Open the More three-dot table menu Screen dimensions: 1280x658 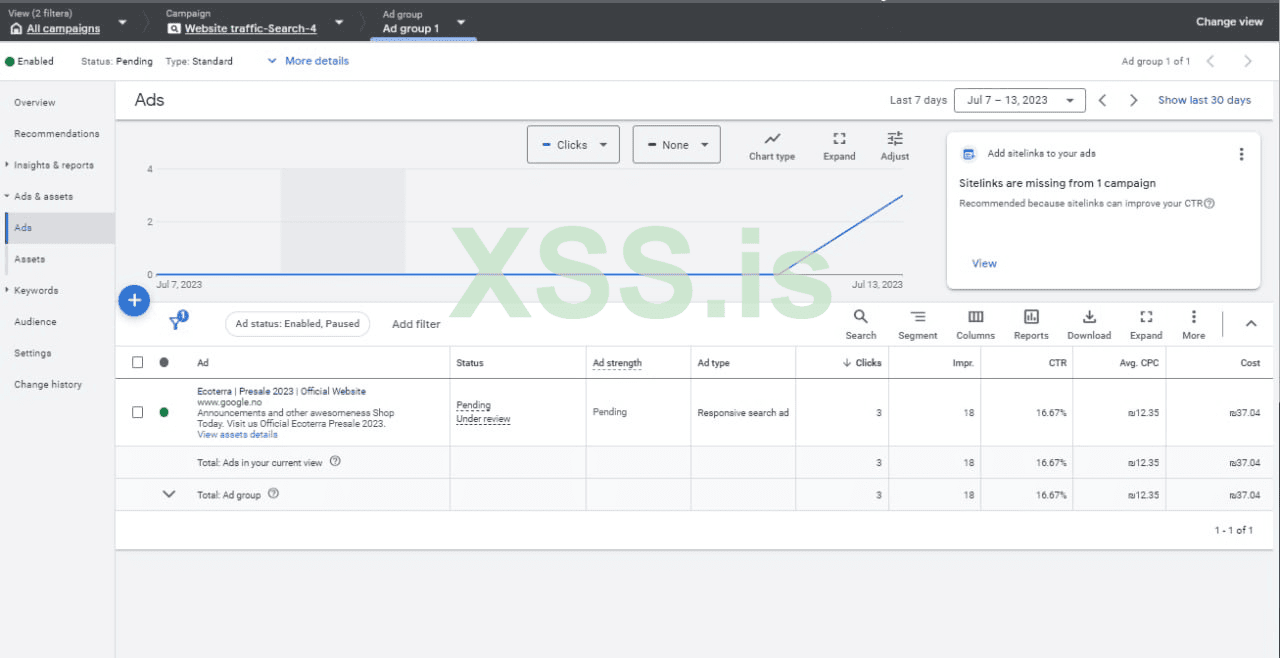click(1193, 324)
